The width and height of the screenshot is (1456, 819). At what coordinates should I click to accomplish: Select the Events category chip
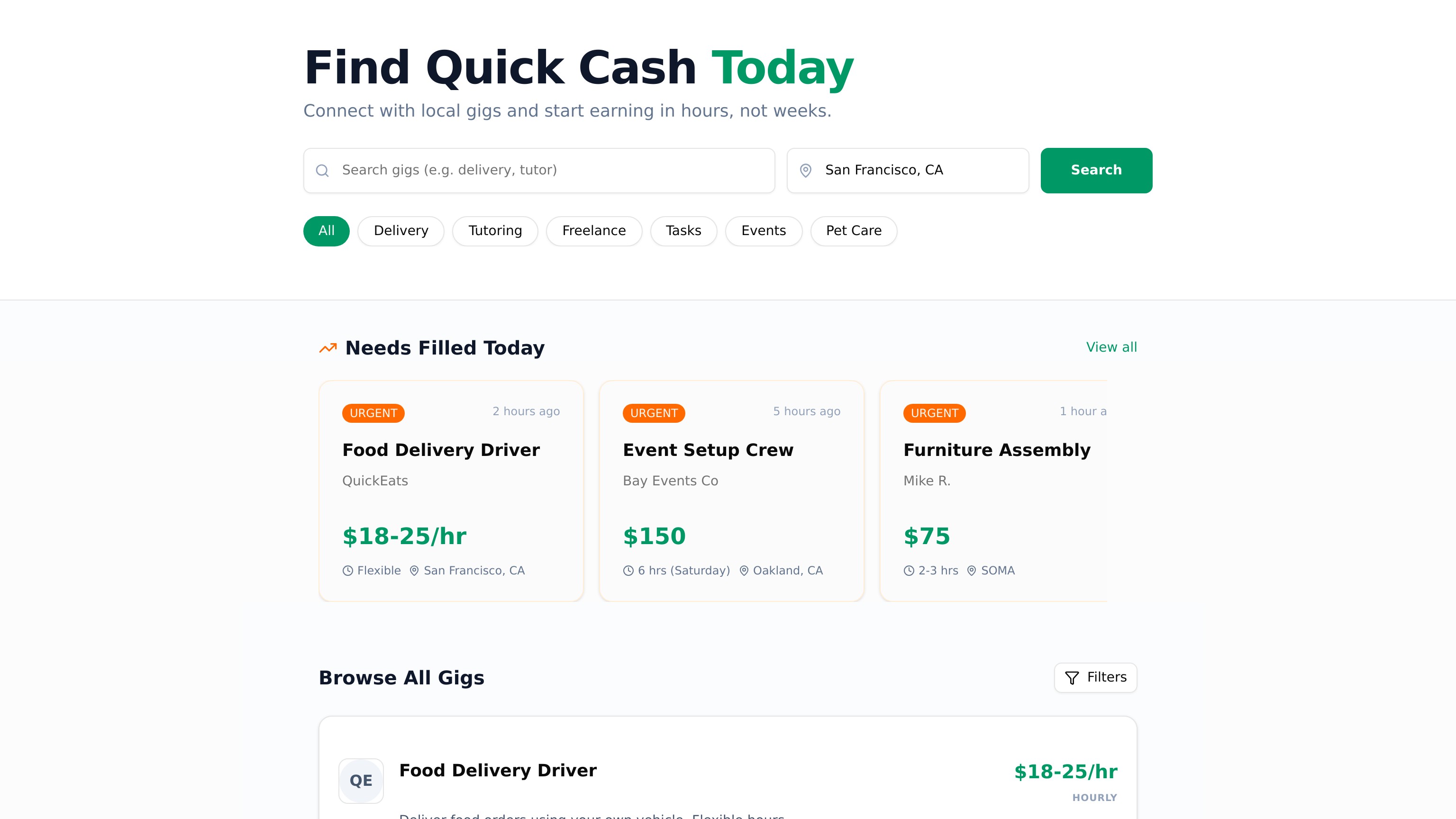763,231
